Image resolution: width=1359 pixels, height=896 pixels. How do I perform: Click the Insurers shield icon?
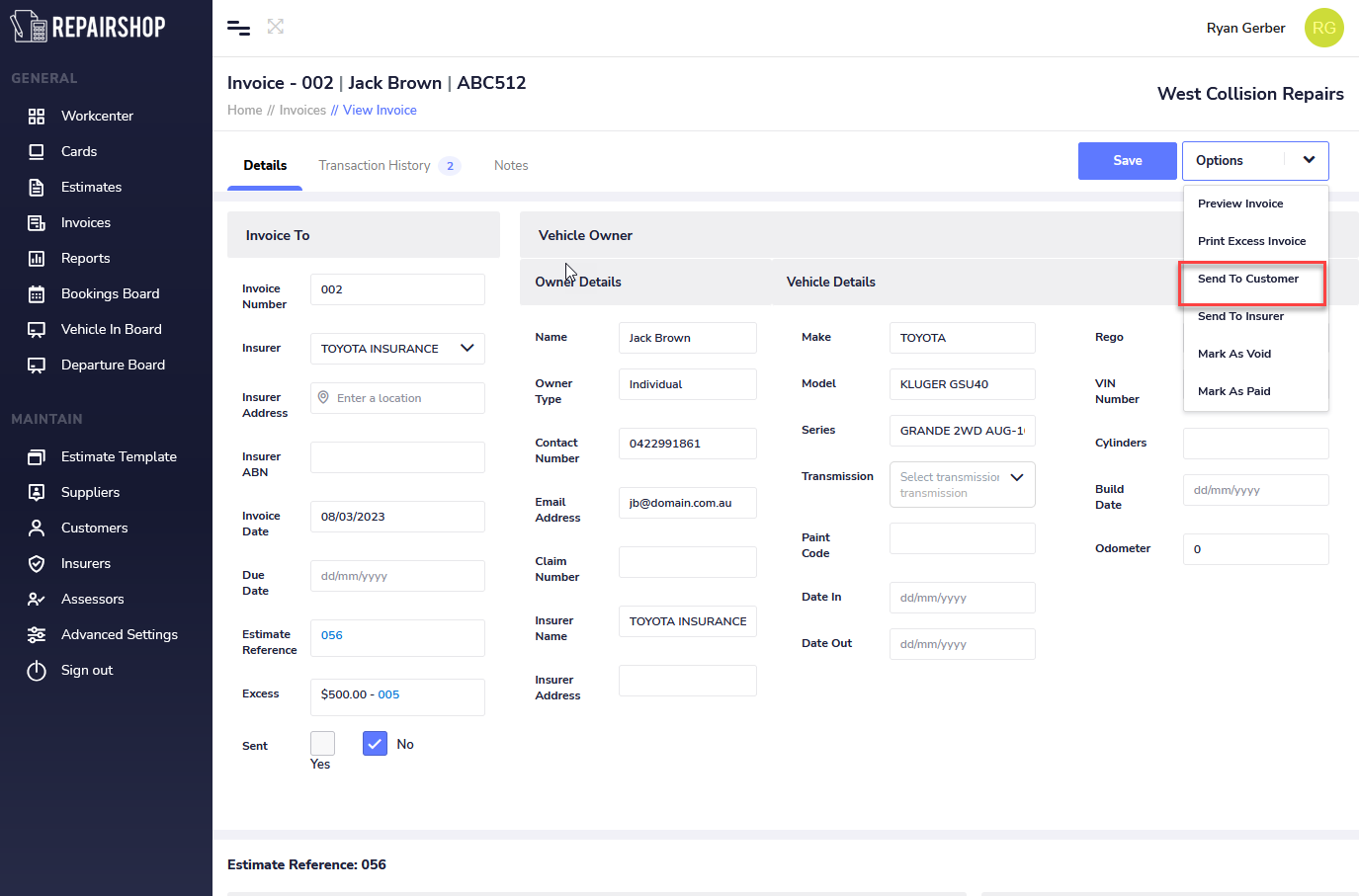(37, 564)
